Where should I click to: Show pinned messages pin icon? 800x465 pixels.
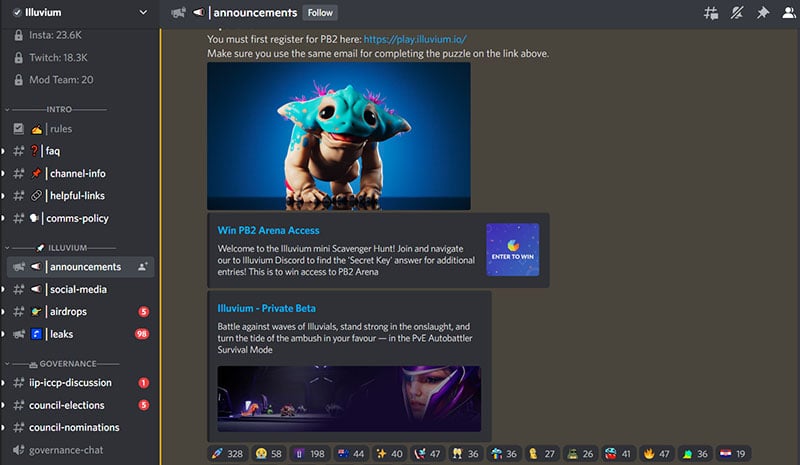point(763,13)
